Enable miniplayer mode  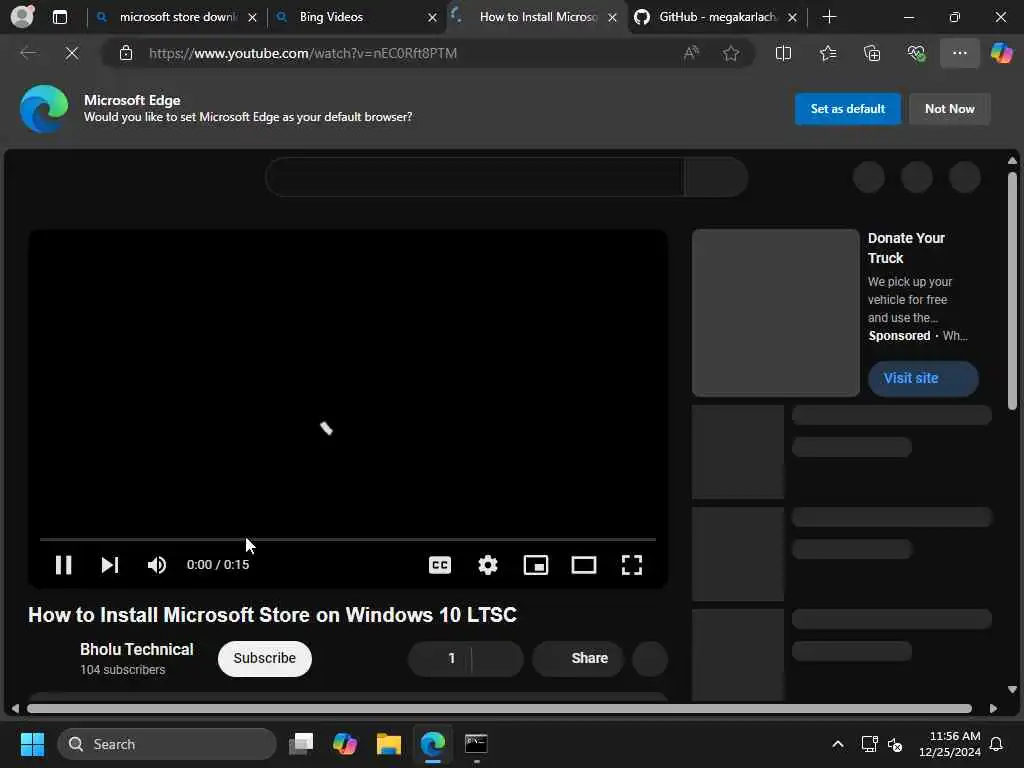point(536,565)
